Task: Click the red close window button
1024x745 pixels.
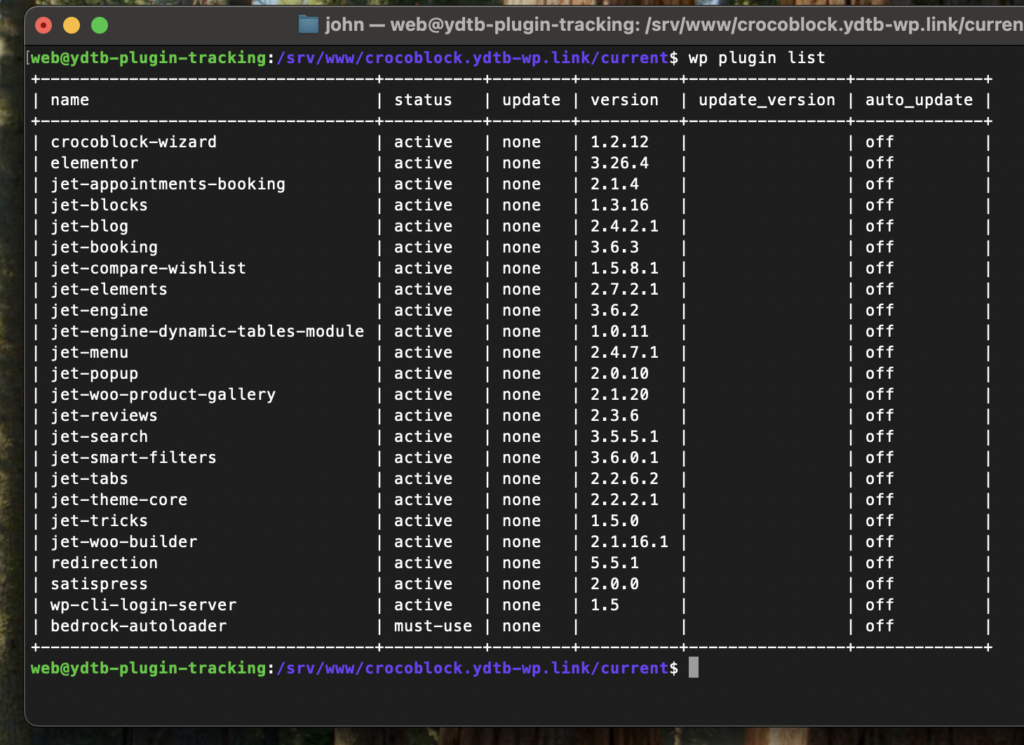Action: 44,25
